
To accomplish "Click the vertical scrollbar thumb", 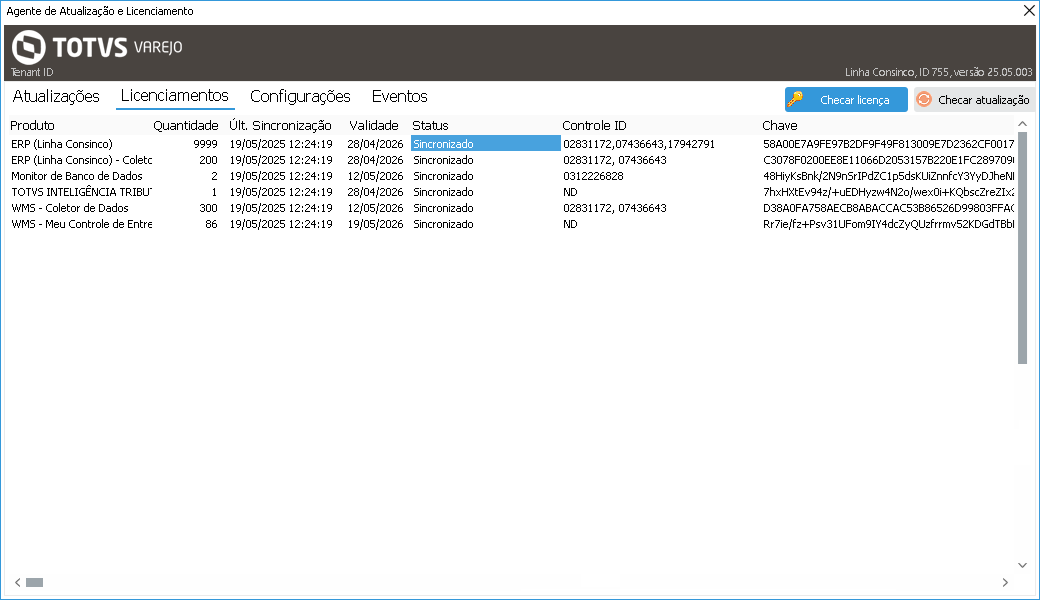I will 1022,247.
